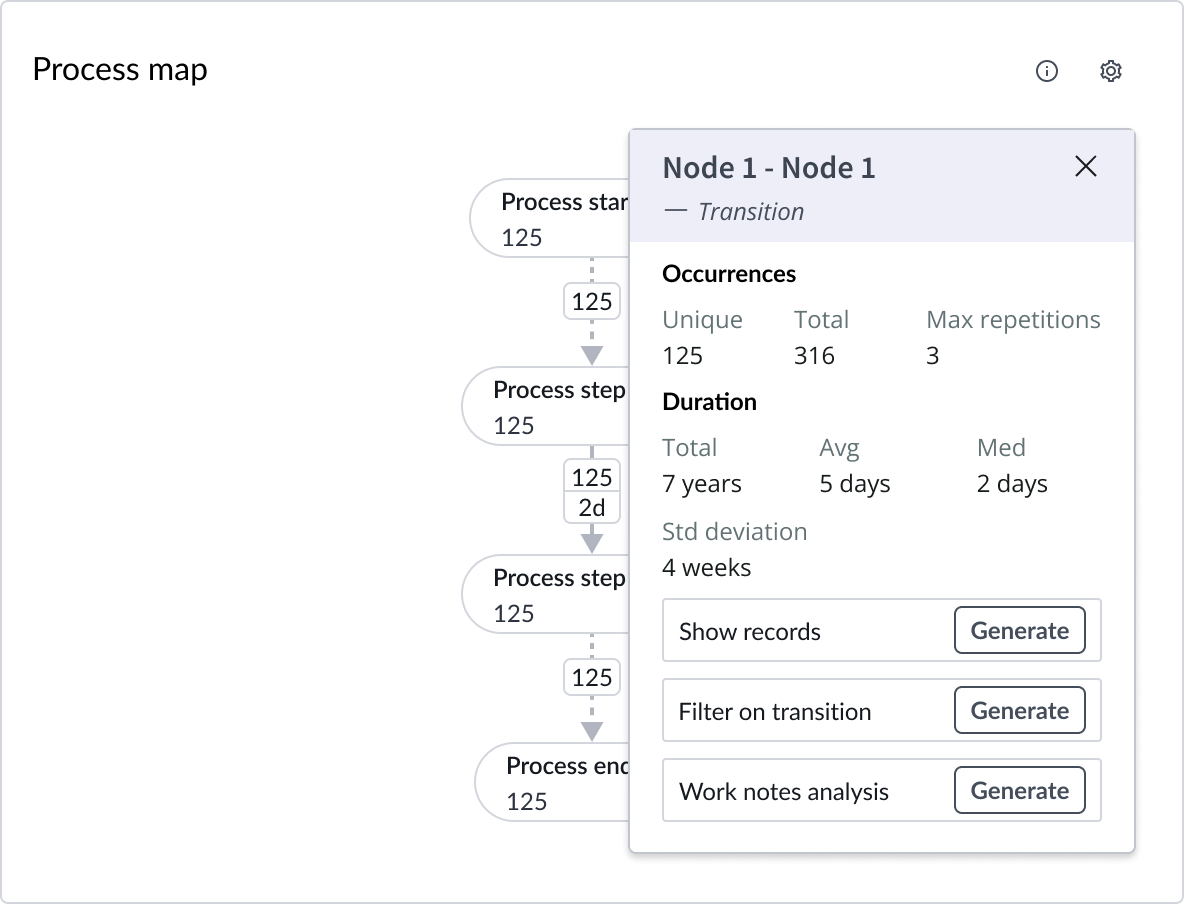This screenshot has height=904, width=1184.
Task: Click the dash icon before Transition
Action: coord(675,212)
